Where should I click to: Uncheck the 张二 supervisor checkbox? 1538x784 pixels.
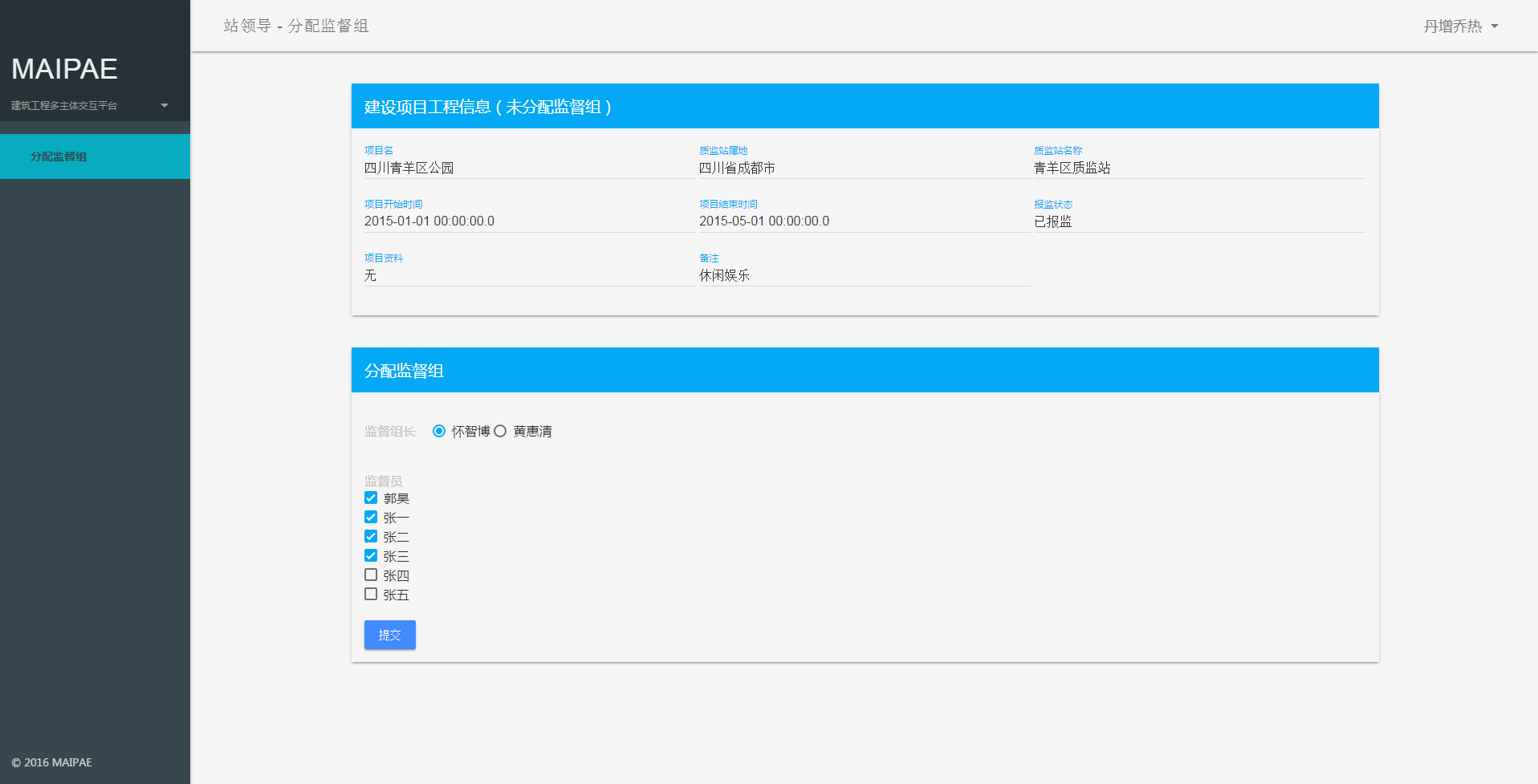pyautogui.click(x=371, y=537)
